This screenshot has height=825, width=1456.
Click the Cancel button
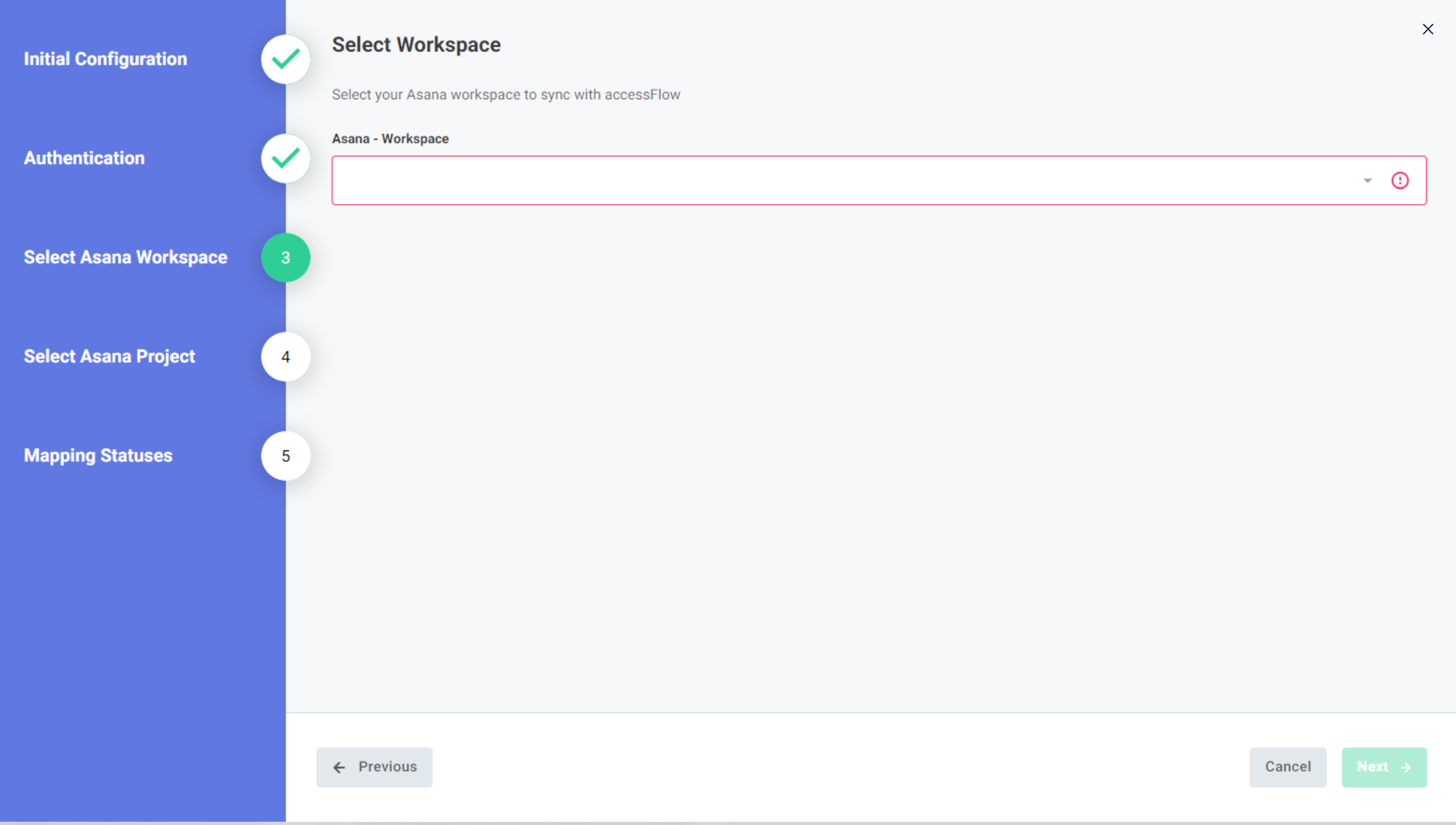click(x=1288, y=767)
